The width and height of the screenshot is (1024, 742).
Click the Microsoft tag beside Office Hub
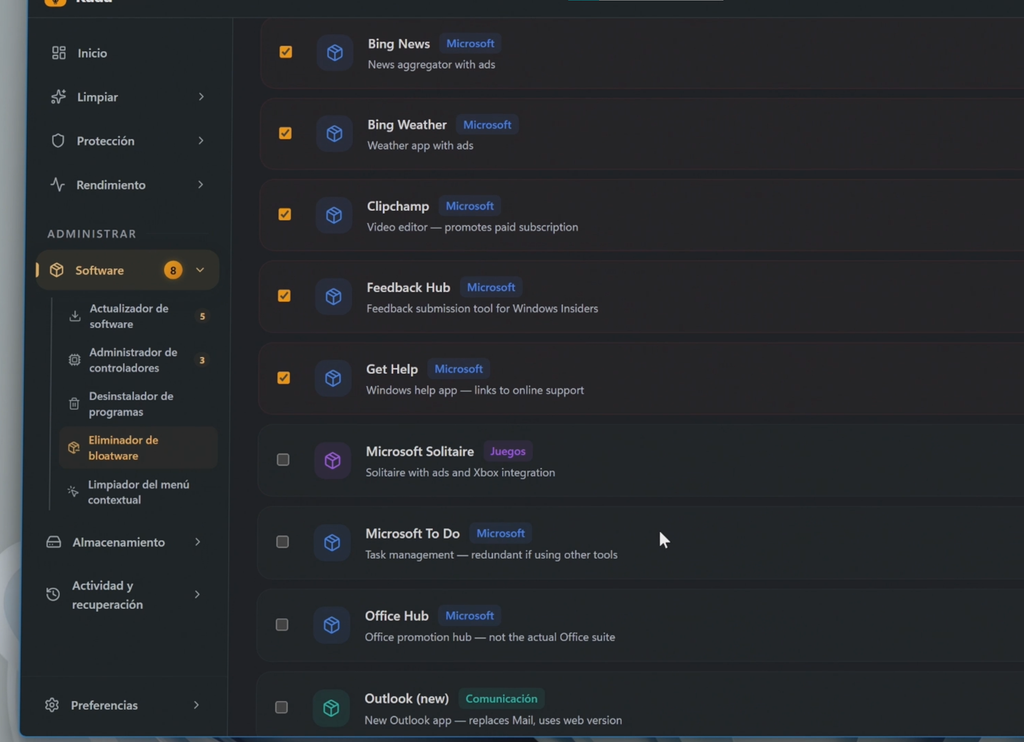pyautogui.click(x=470, y=615)
